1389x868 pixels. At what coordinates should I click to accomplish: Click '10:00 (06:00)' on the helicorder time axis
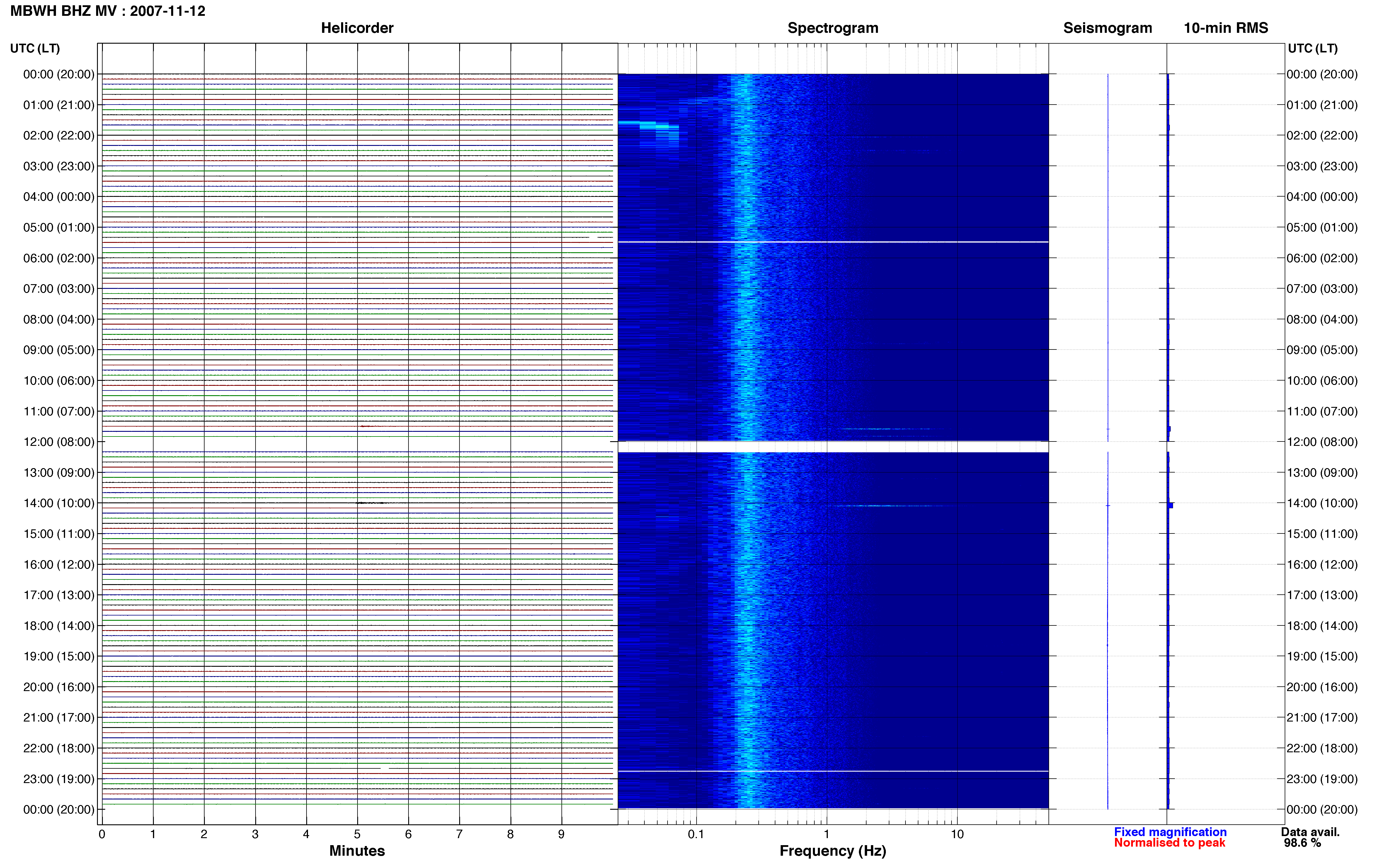pyautogui.click(x=59, y=381)
